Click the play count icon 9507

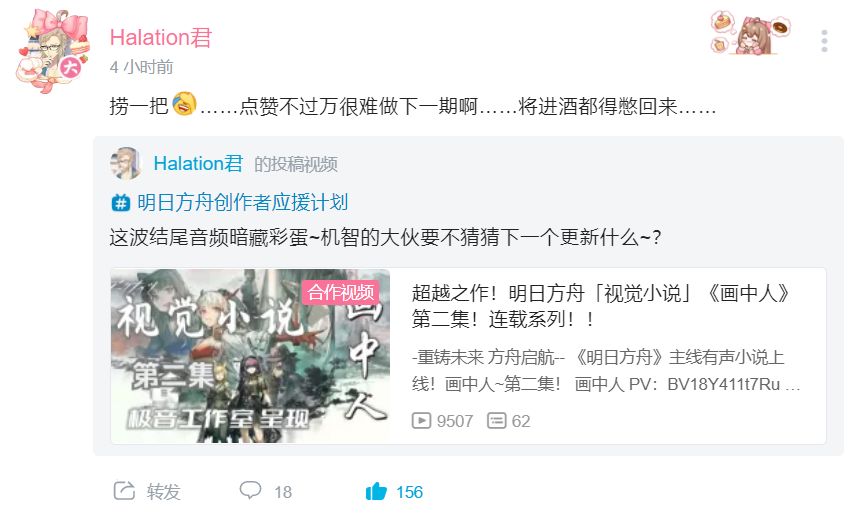421,421
